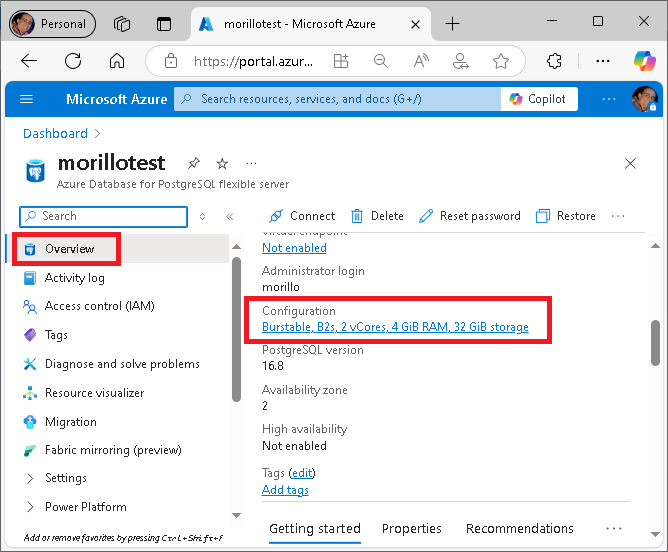The image size is (668, 552).
Task: Switch to the Recommendations tab
Action: 519,529
